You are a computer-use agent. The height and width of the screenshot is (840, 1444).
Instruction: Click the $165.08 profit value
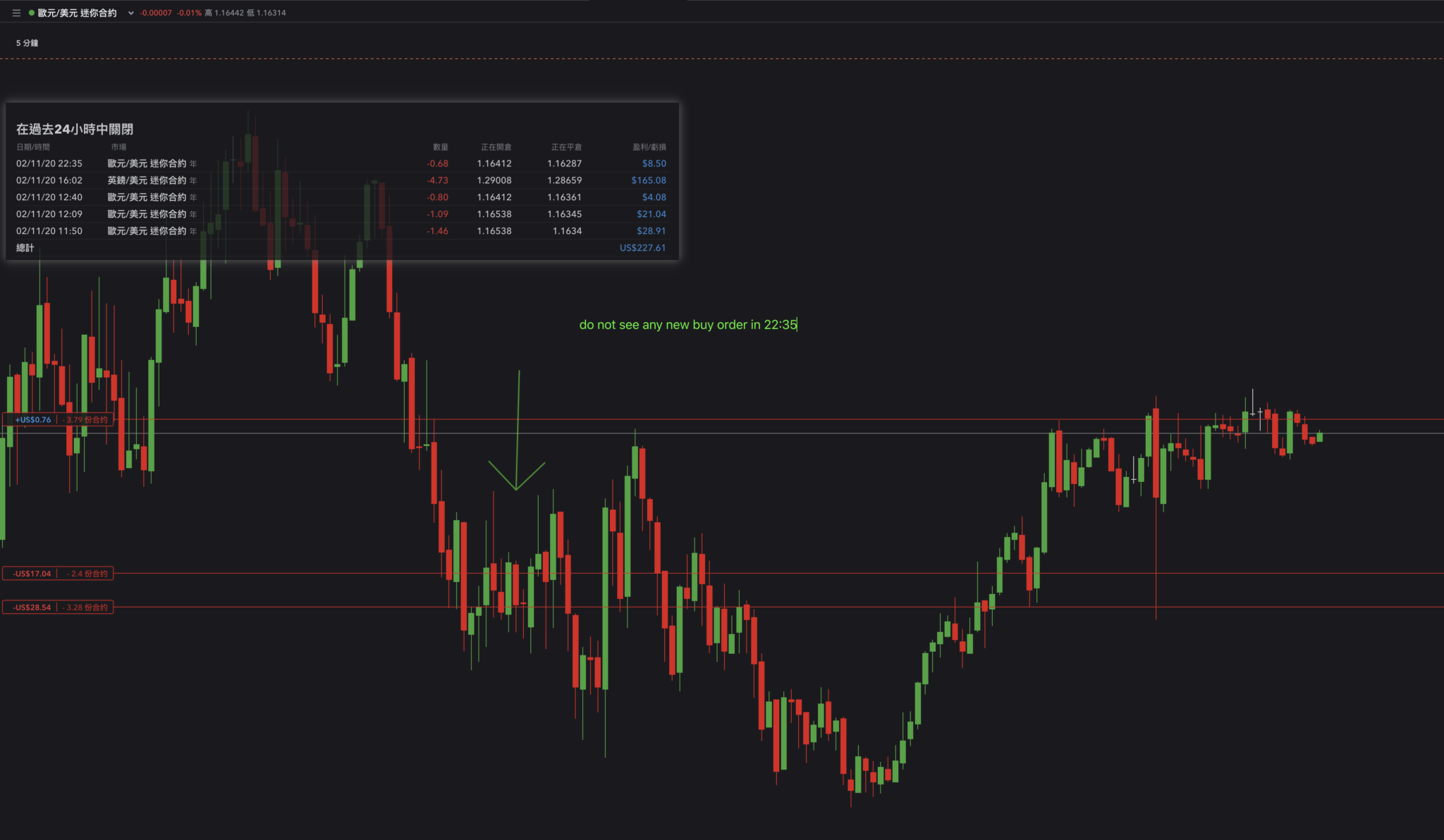(x=648, y=180)
